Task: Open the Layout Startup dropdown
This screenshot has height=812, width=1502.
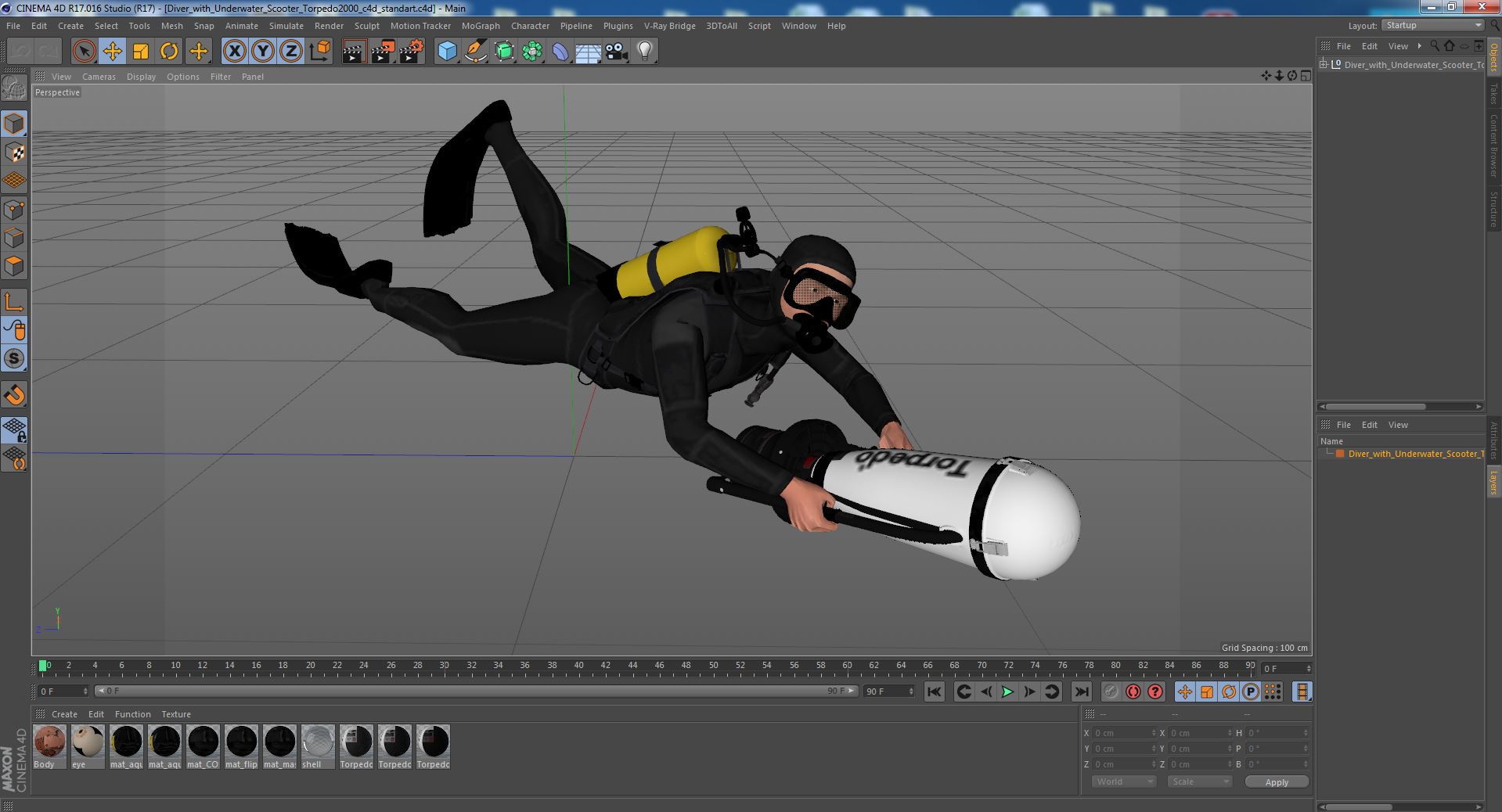Action: pos(1432,26)
